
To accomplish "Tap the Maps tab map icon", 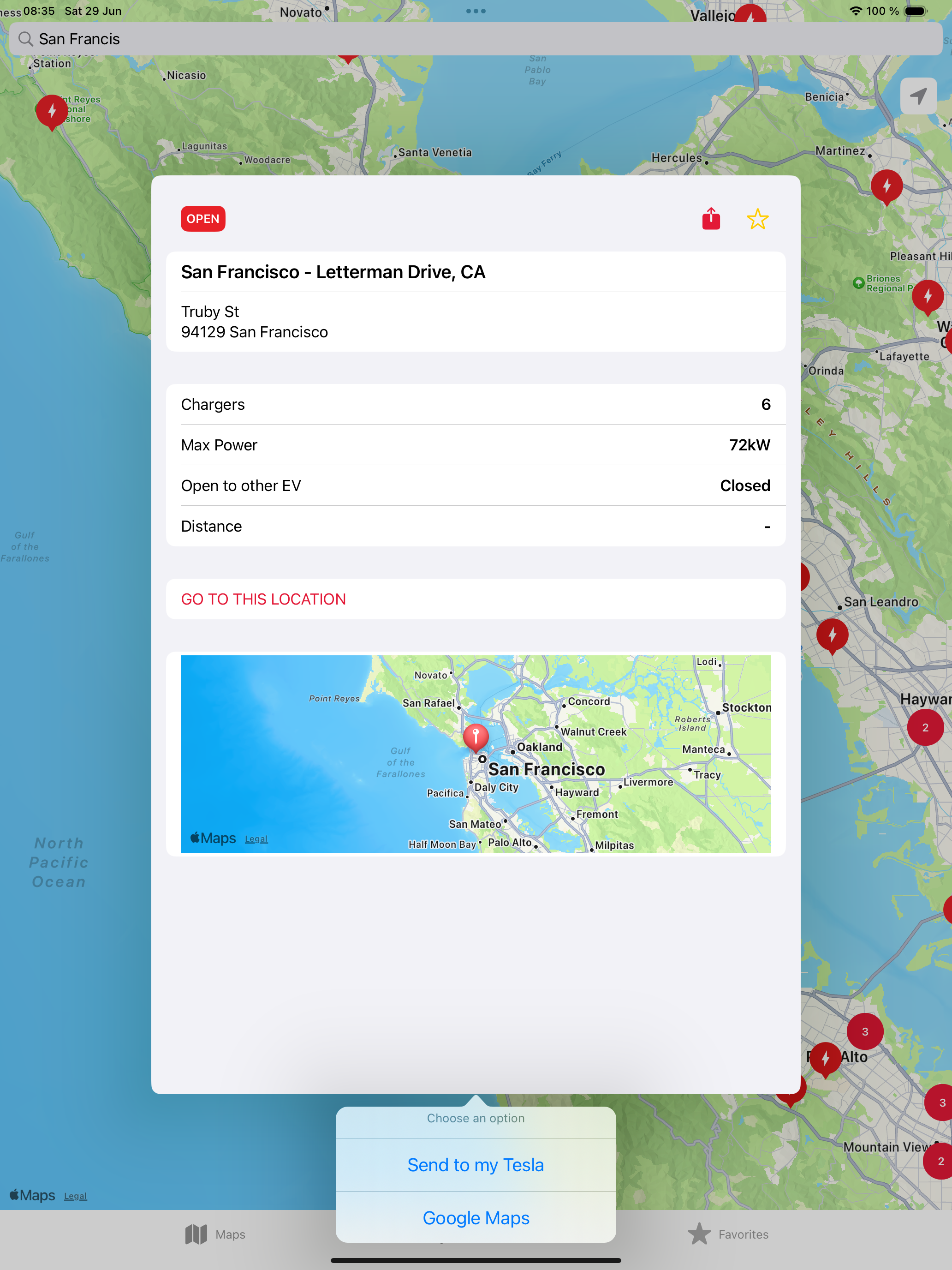I will click(196, 1234).
